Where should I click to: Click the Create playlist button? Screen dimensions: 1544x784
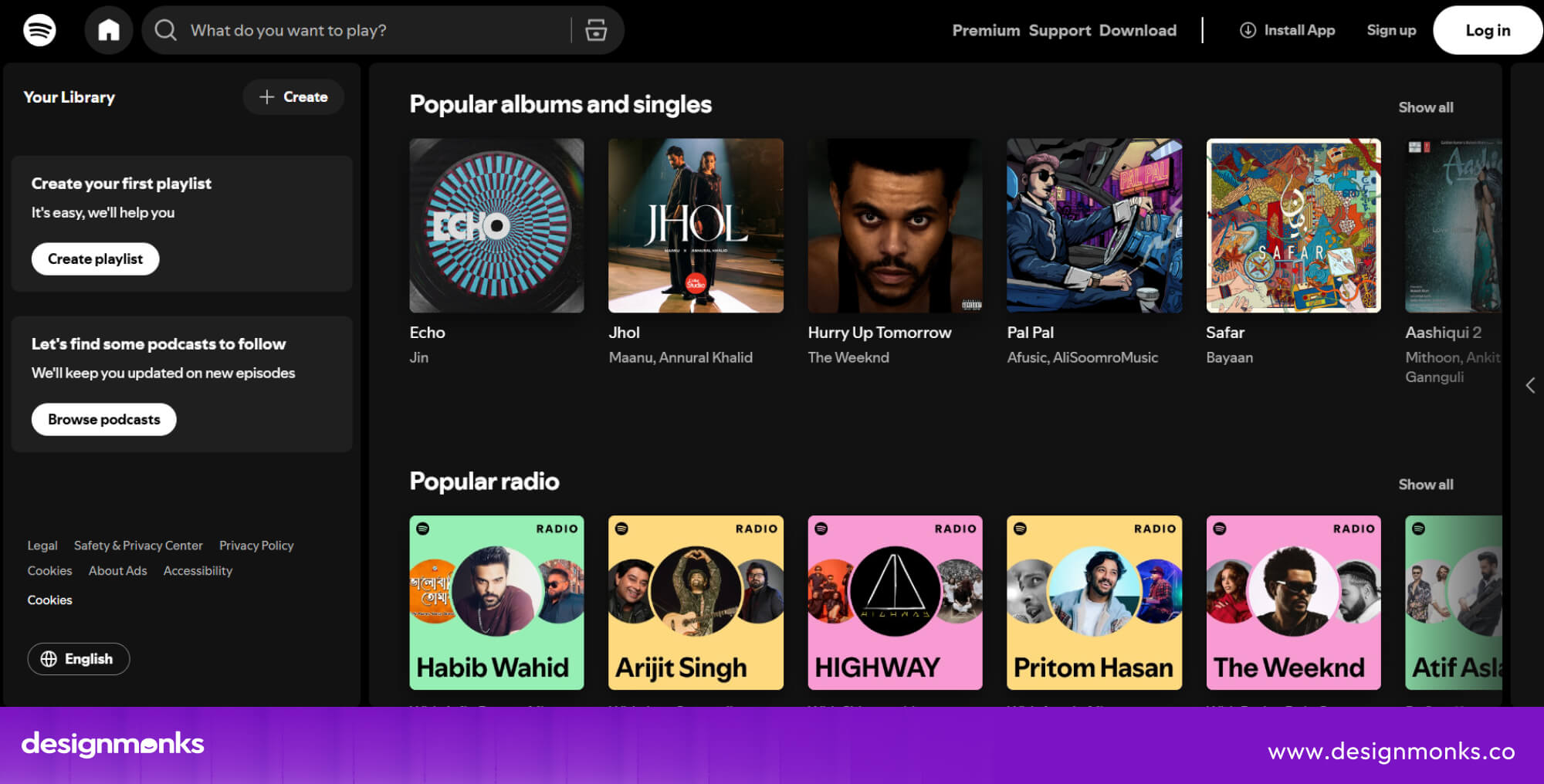(x=95, y=259)
